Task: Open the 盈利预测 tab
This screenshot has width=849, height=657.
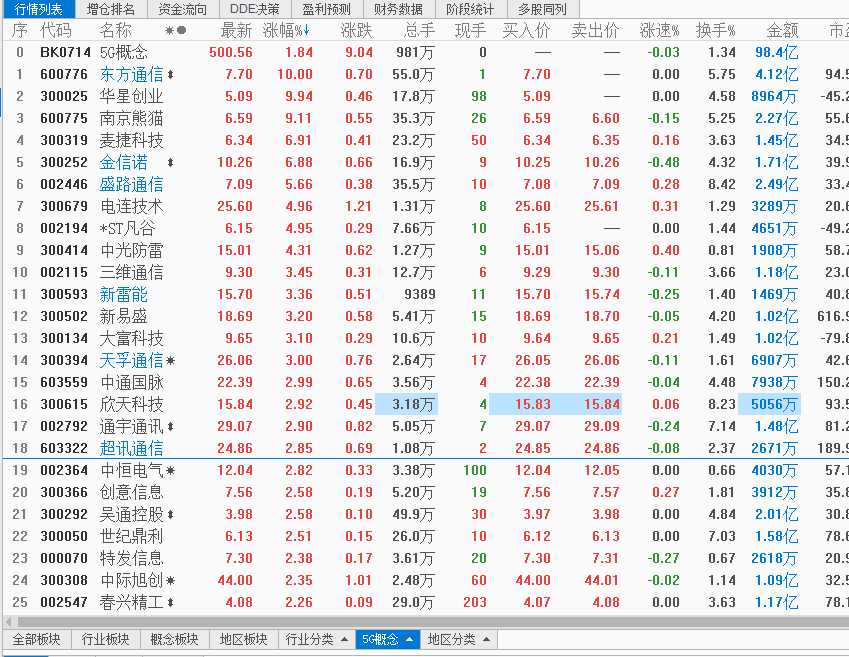Action: (326, 9)
